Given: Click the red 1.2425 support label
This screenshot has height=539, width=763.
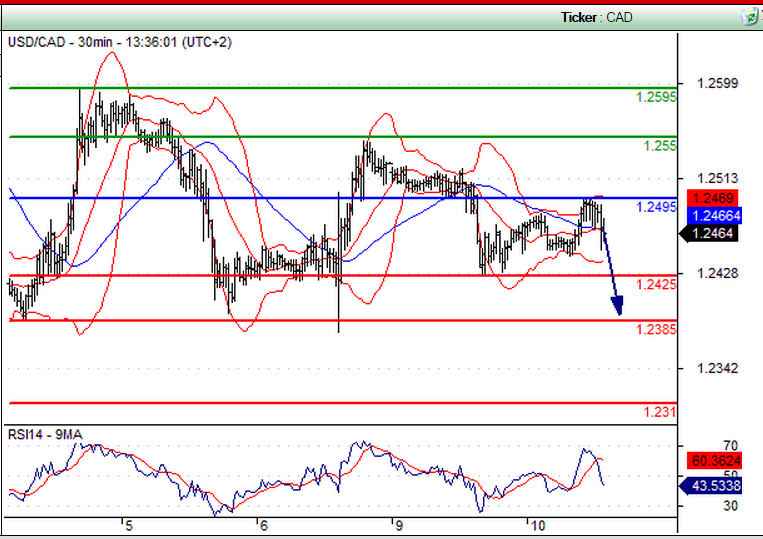Looking at the screenshot, I should pyautogui.click(x=656, y=284).
